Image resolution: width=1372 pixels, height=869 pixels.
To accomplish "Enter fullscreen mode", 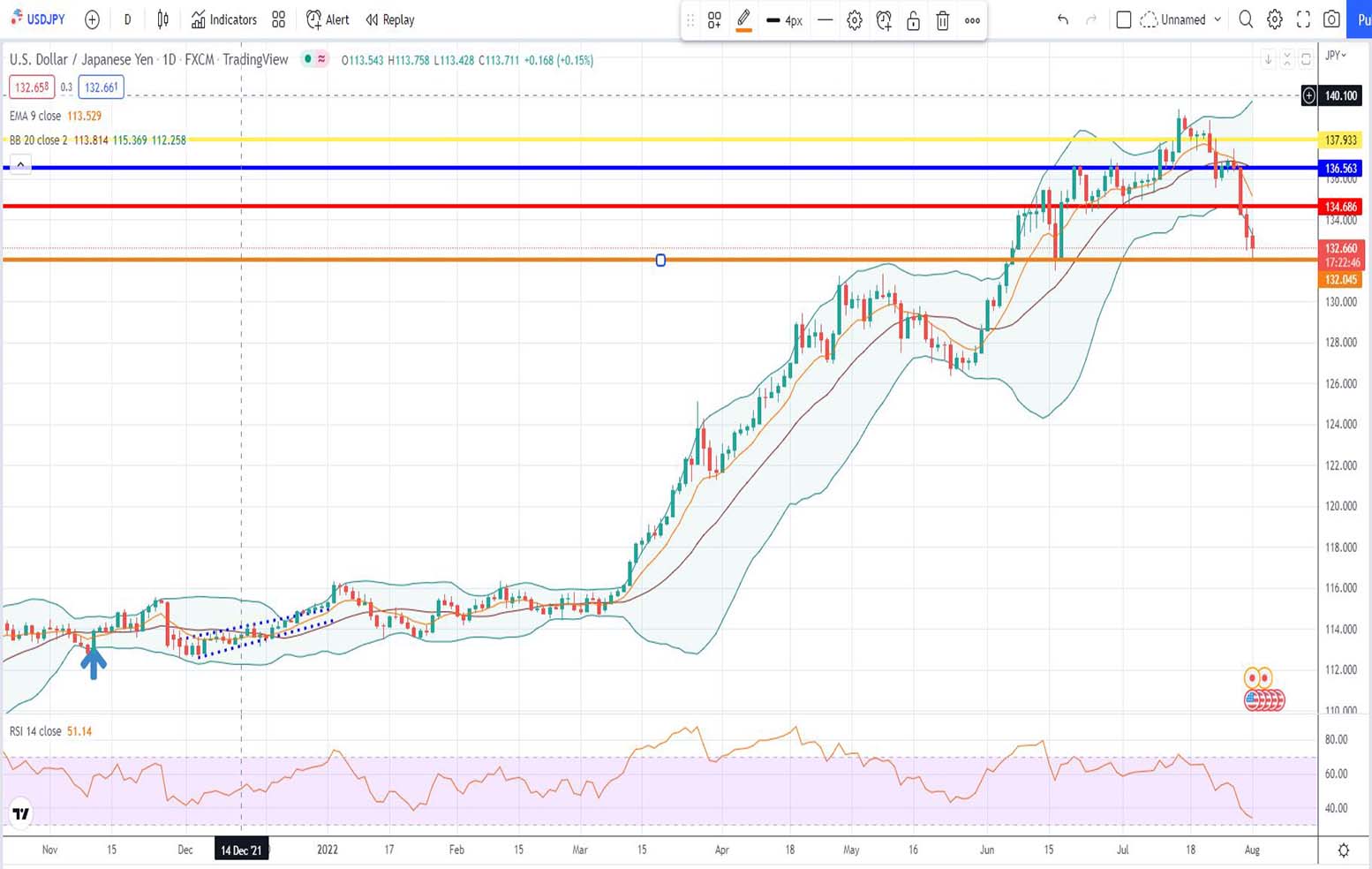I will coord(1303,19).
